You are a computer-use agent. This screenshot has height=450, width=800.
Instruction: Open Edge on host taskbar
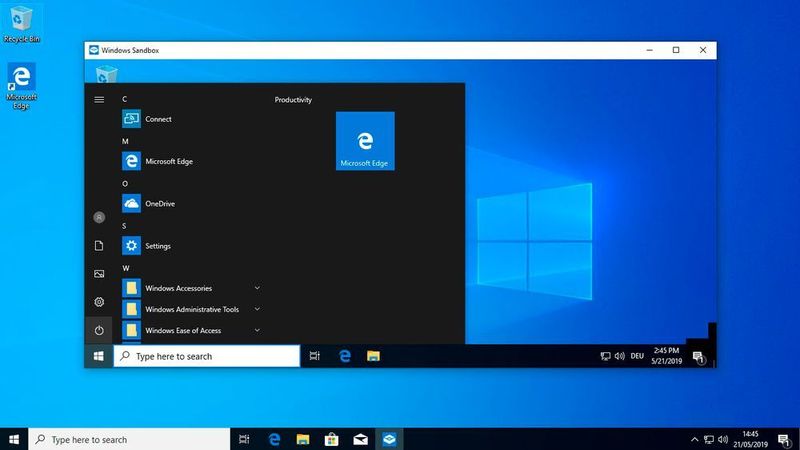(274, 439)
